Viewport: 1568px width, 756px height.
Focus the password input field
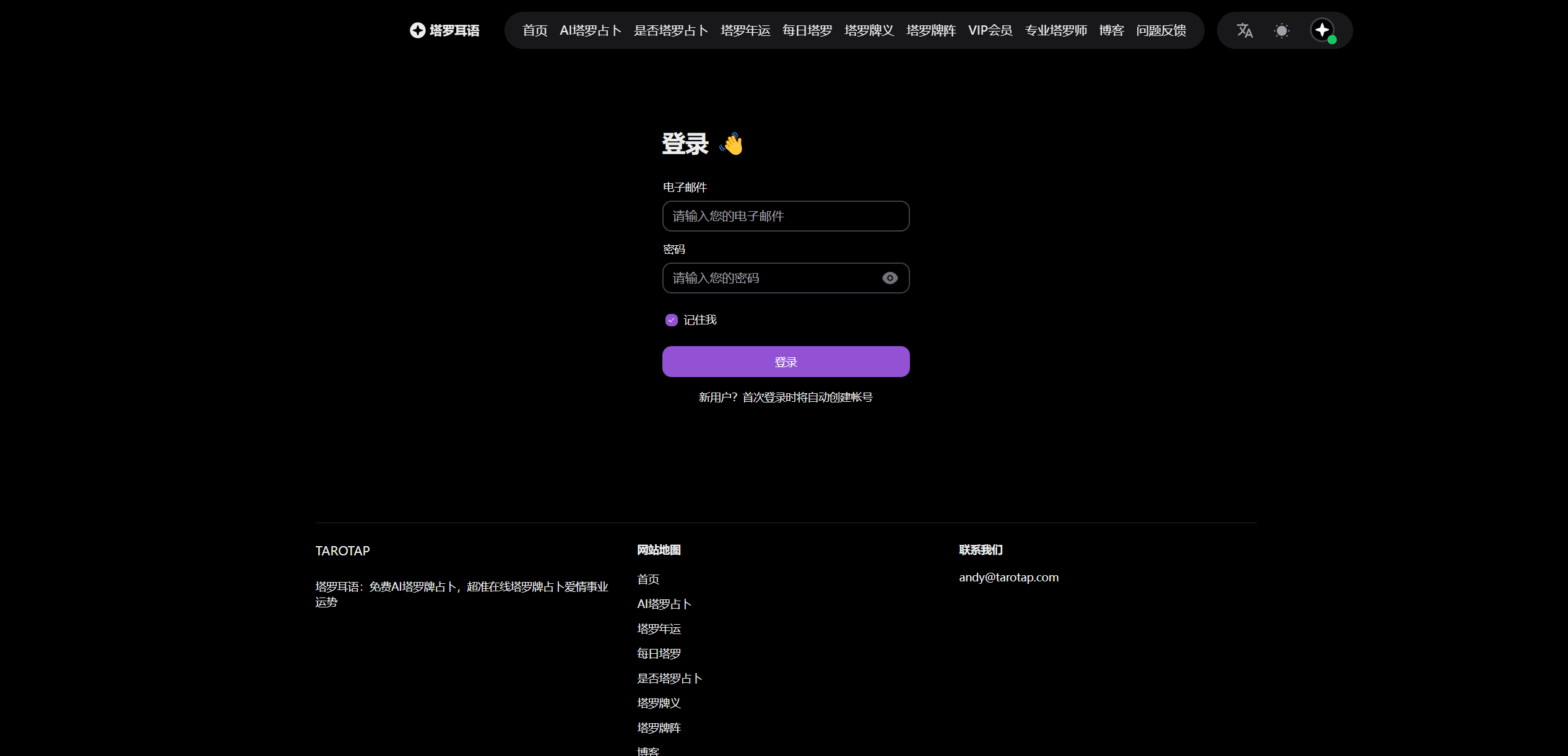coord(771,278)
